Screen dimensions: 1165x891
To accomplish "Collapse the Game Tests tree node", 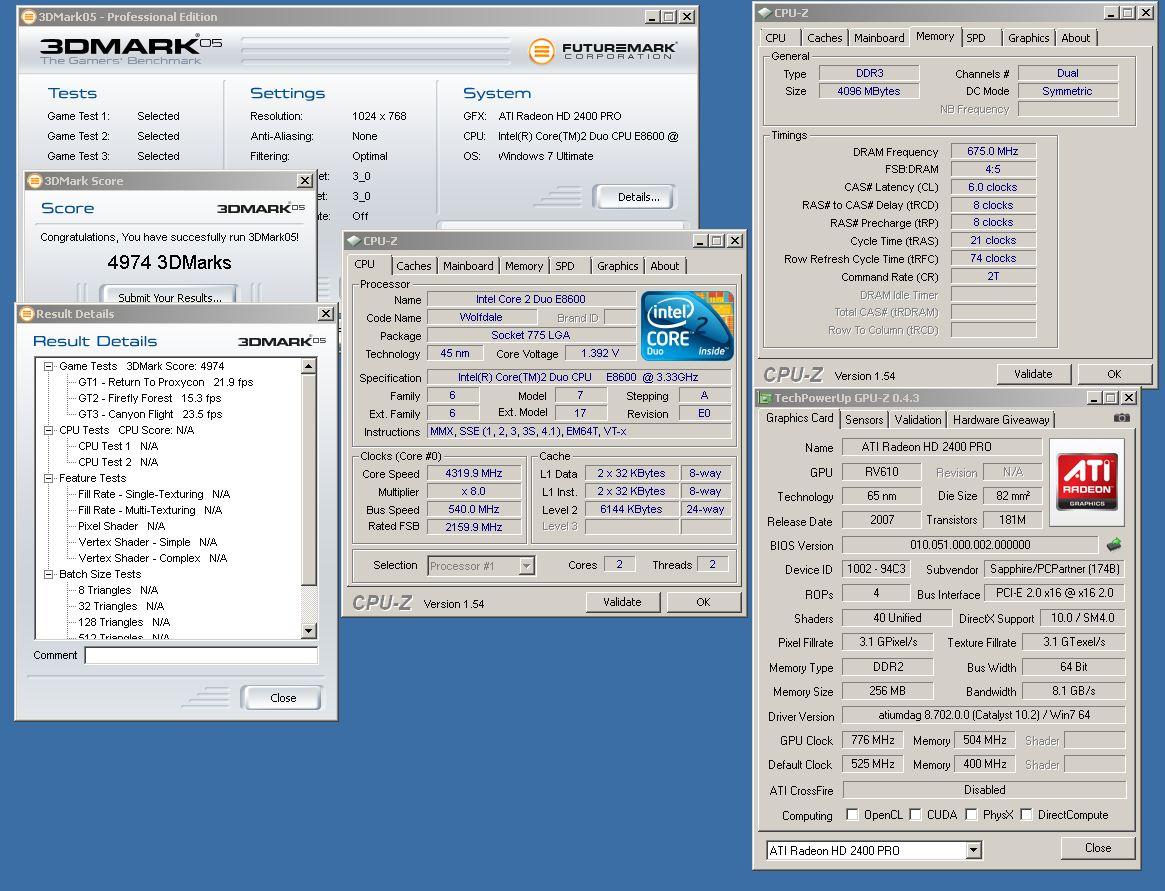I will (x=48, y=366).
